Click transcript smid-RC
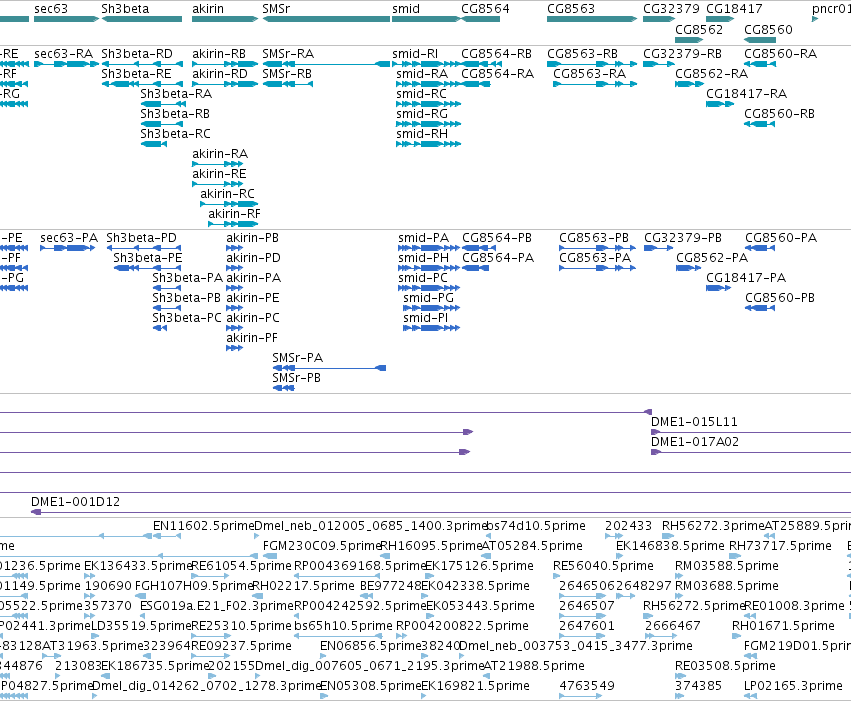The image size is (851, 701). 421,94
